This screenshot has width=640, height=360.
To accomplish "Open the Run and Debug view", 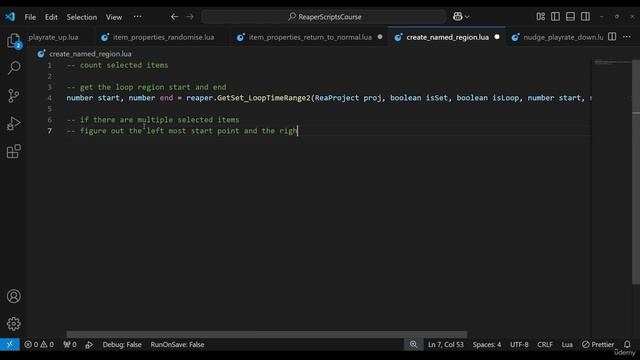I will (13, 123).
